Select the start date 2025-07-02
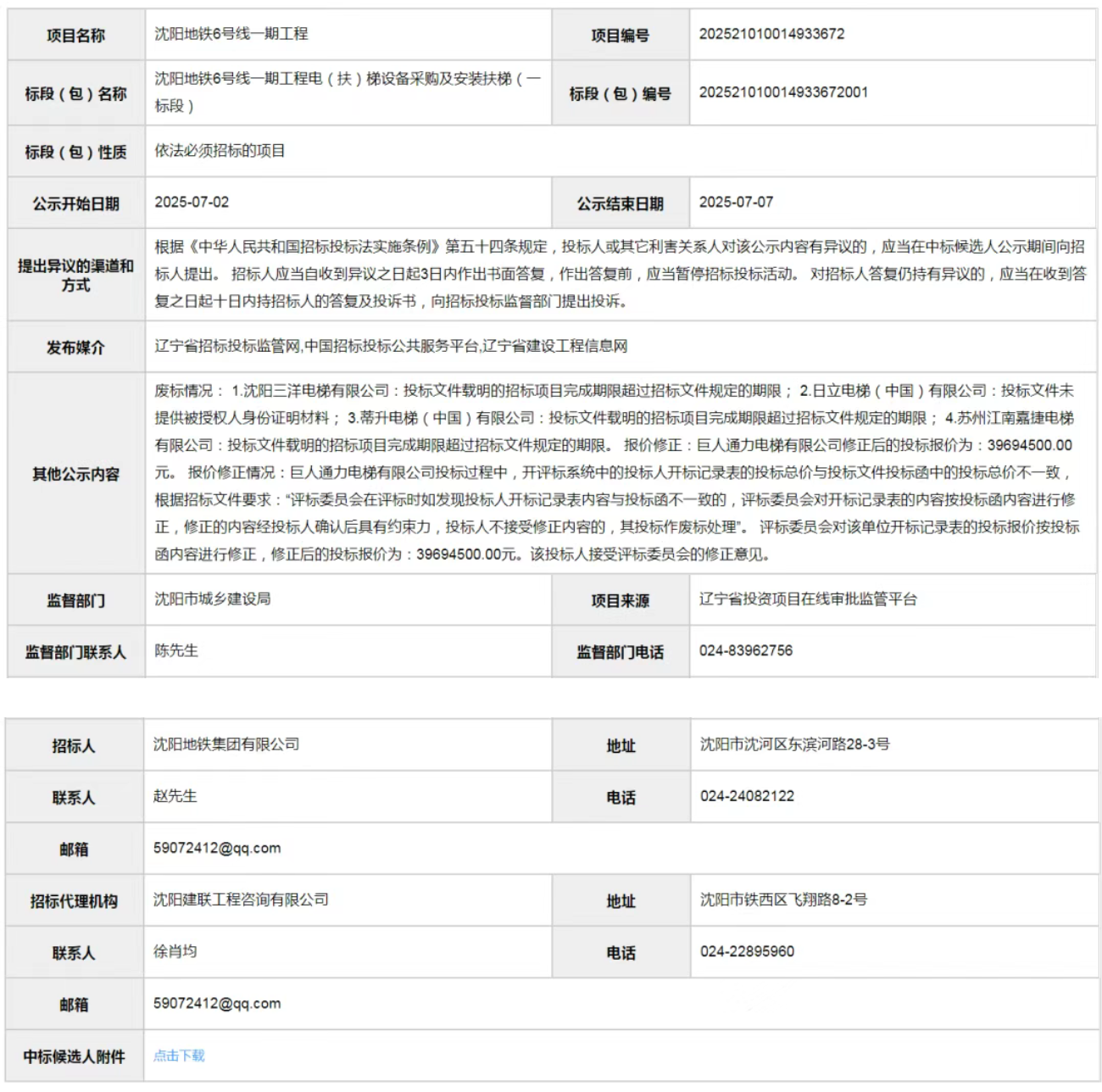This screenshot has width=1102, height=1092. coord(192,203)
